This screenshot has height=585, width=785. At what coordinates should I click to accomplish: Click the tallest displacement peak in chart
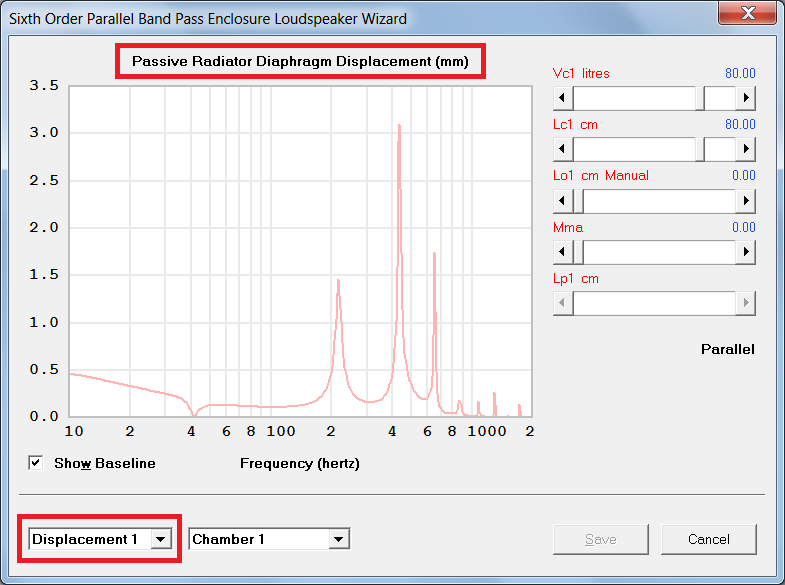(399, 126)
